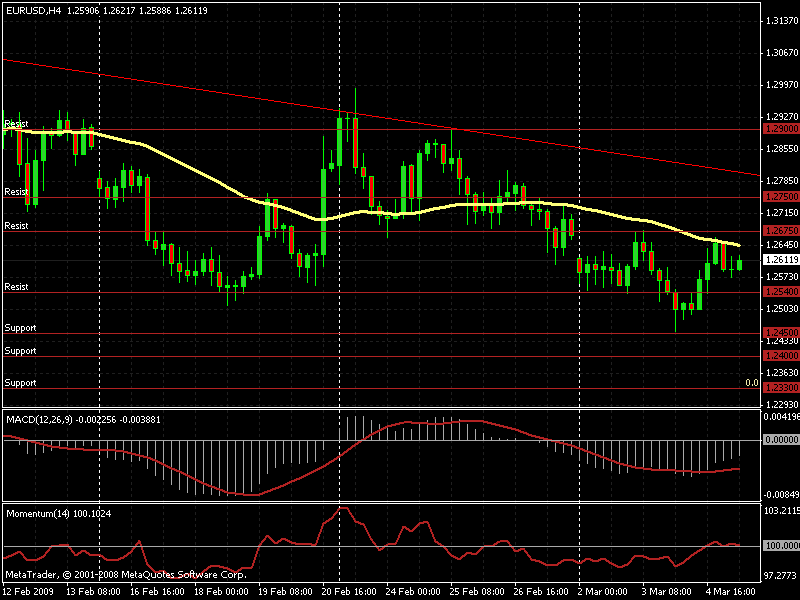Select the lowest Support label at 1.2330
800x600 pixels.
pos(20,383)
